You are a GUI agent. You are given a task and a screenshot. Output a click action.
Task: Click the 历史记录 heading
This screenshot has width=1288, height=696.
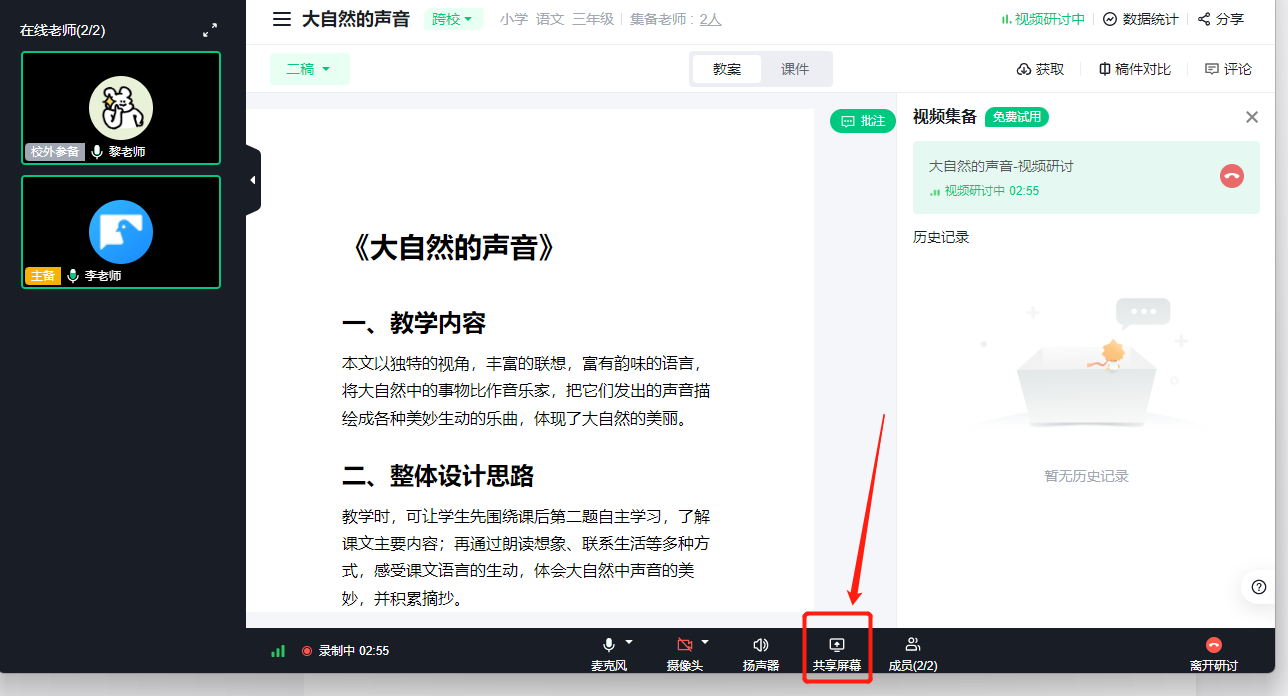pos(941,237)
